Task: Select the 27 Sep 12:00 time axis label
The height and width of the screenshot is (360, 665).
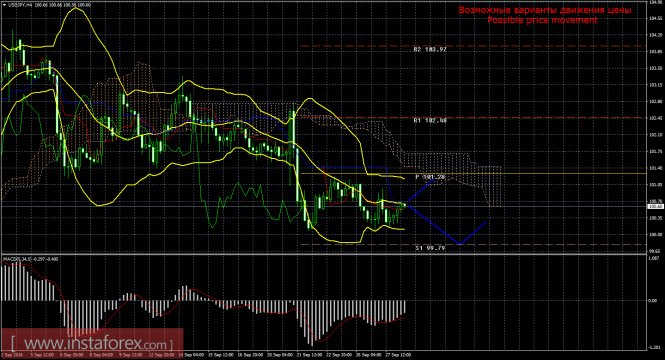Action: coord(399,354)
